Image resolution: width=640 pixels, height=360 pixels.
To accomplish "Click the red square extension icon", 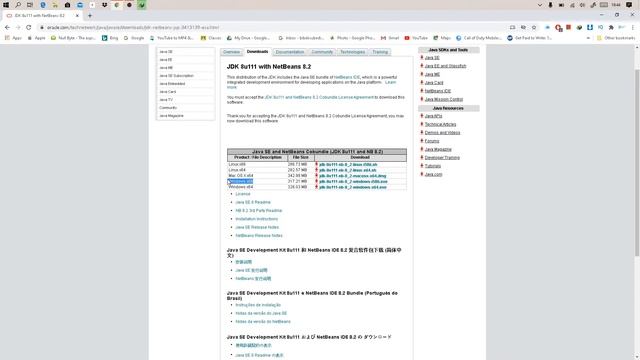I will 569,27.
